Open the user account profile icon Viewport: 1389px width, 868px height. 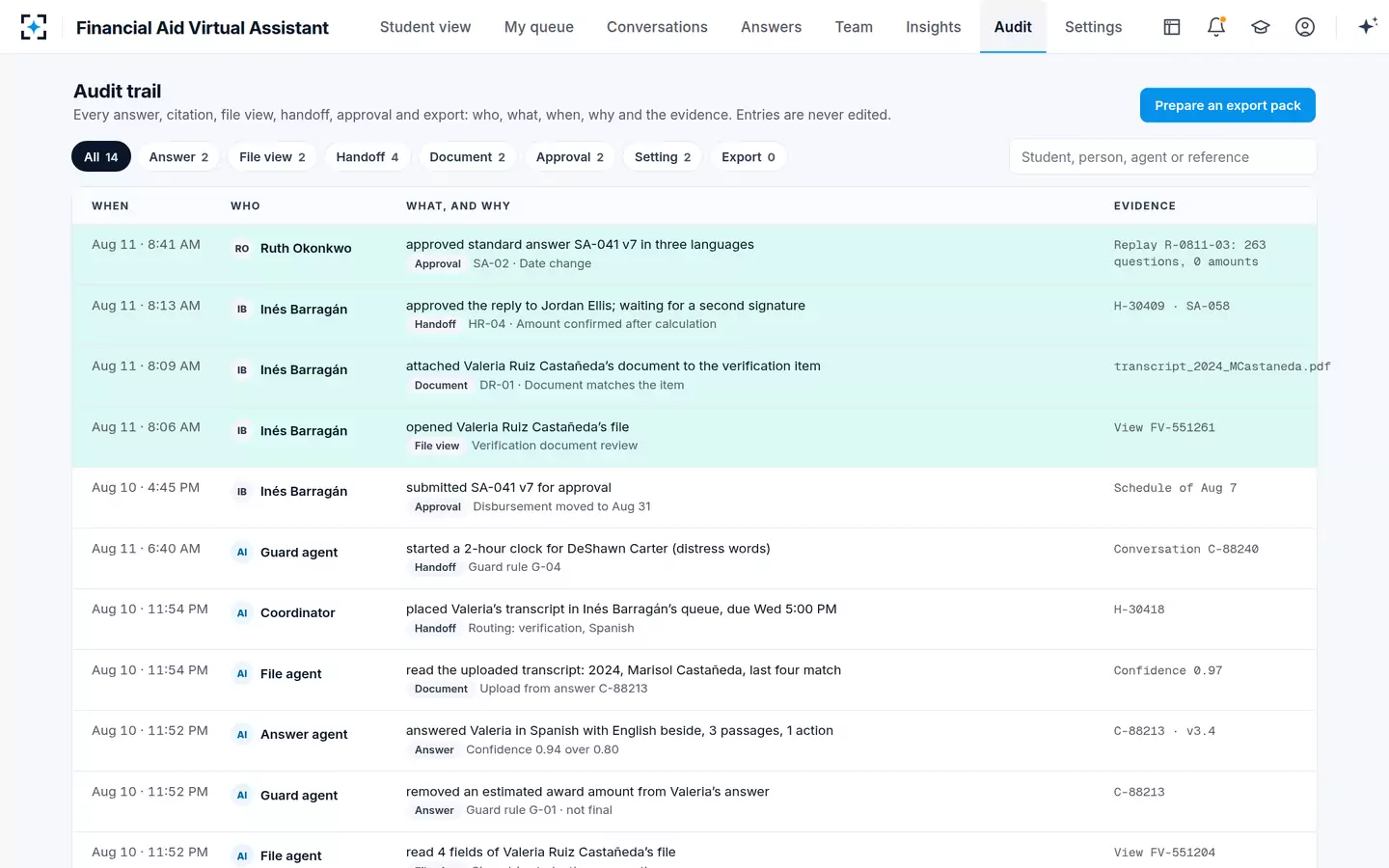click(1305, 27)
